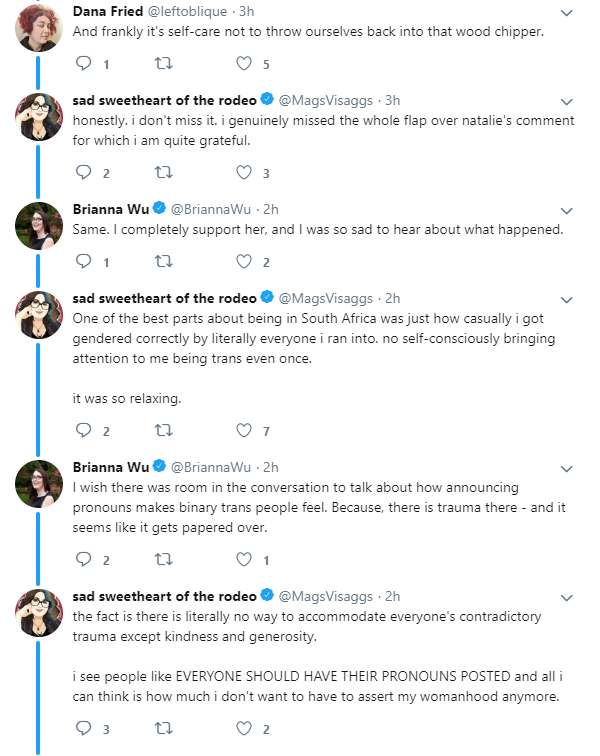Image resolution: width=600 pixels, height=756 pixels.
Task: Reply to Brianna Wu's announcing pronouns tweet
Action: [x=84, y=559]
